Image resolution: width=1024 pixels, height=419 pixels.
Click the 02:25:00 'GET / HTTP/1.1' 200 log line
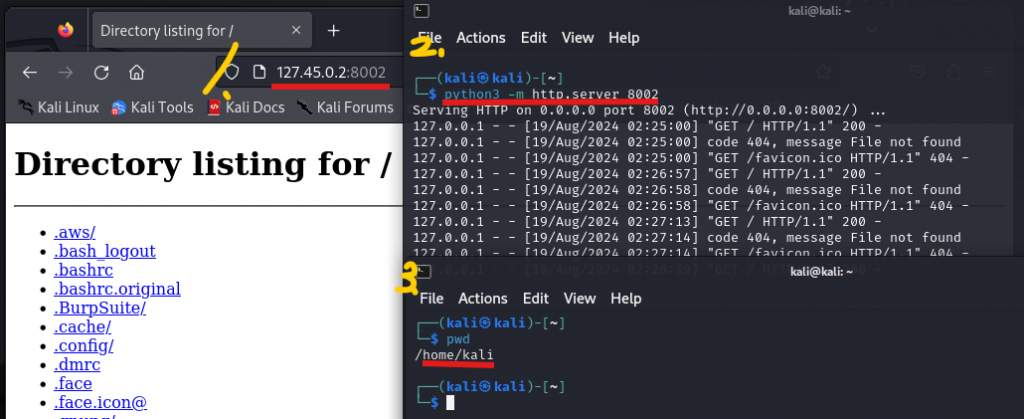coord(648,126)
